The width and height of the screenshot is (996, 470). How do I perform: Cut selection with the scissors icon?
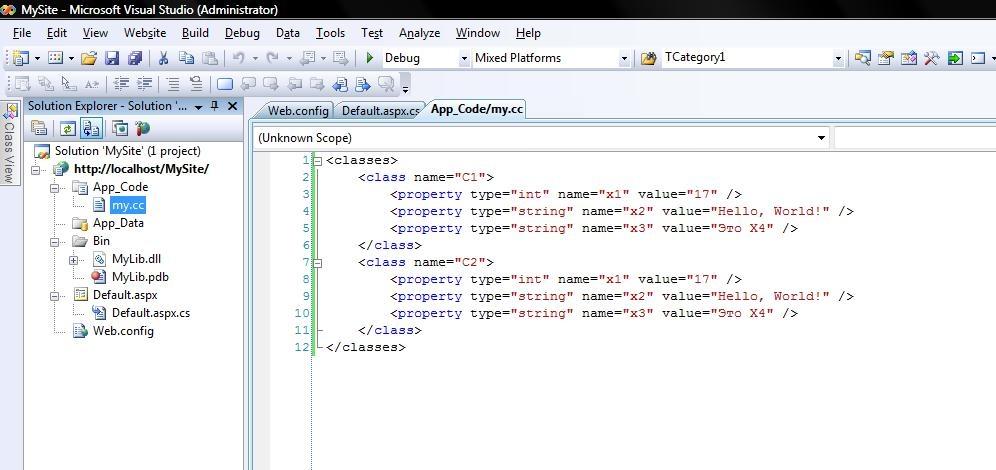pos(163,58)
